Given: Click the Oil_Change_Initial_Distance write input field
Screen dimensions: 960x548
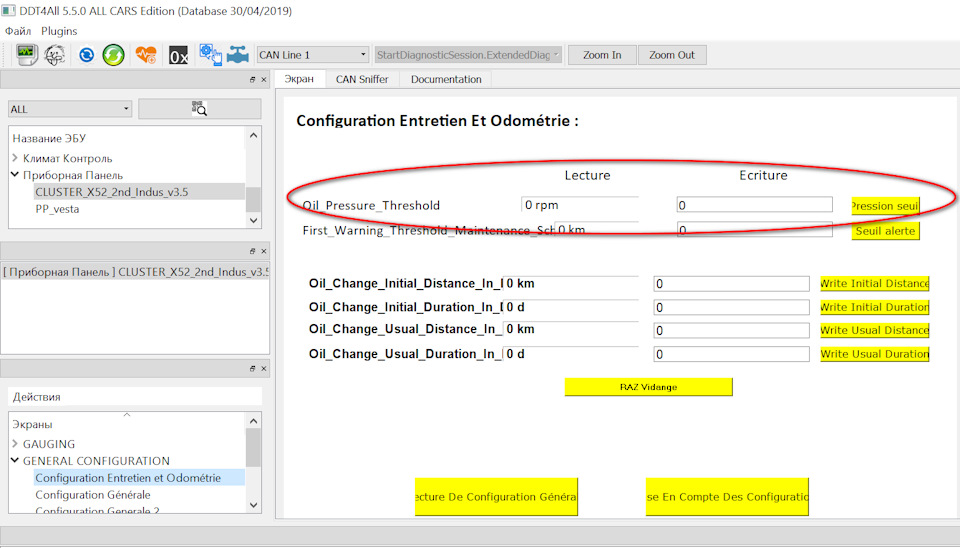Looking at the screenshot, I should tap(731, 283).
